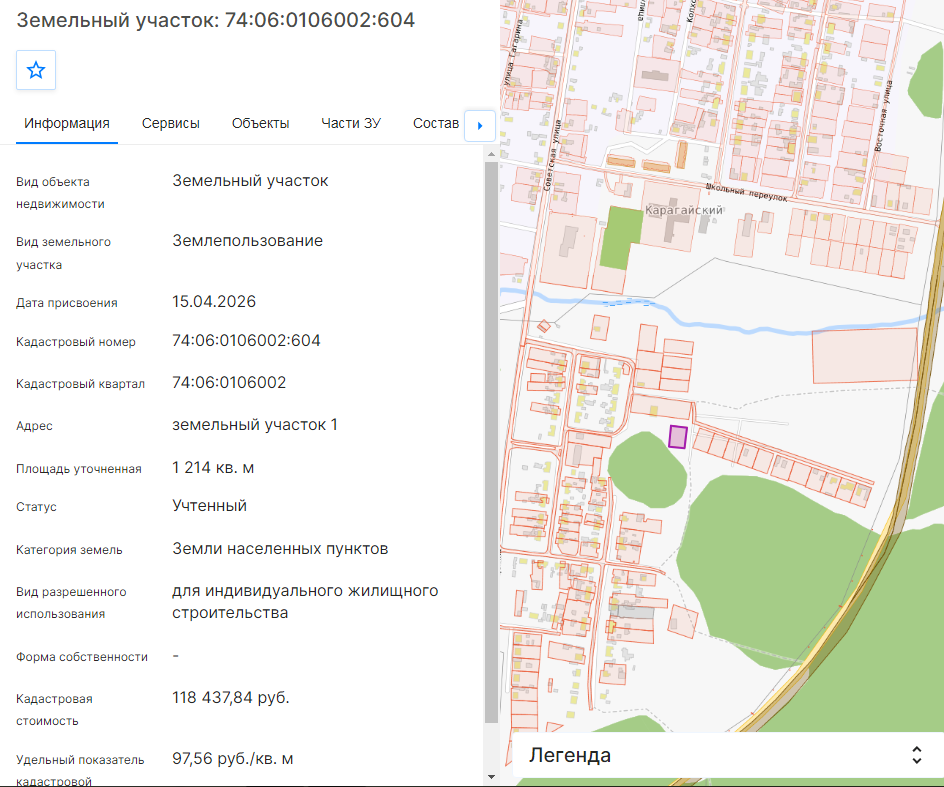Click scrollbar up arrow in info panel
Image resolution: width=944 pixels, height=787 pixels.
click(491, 154)
